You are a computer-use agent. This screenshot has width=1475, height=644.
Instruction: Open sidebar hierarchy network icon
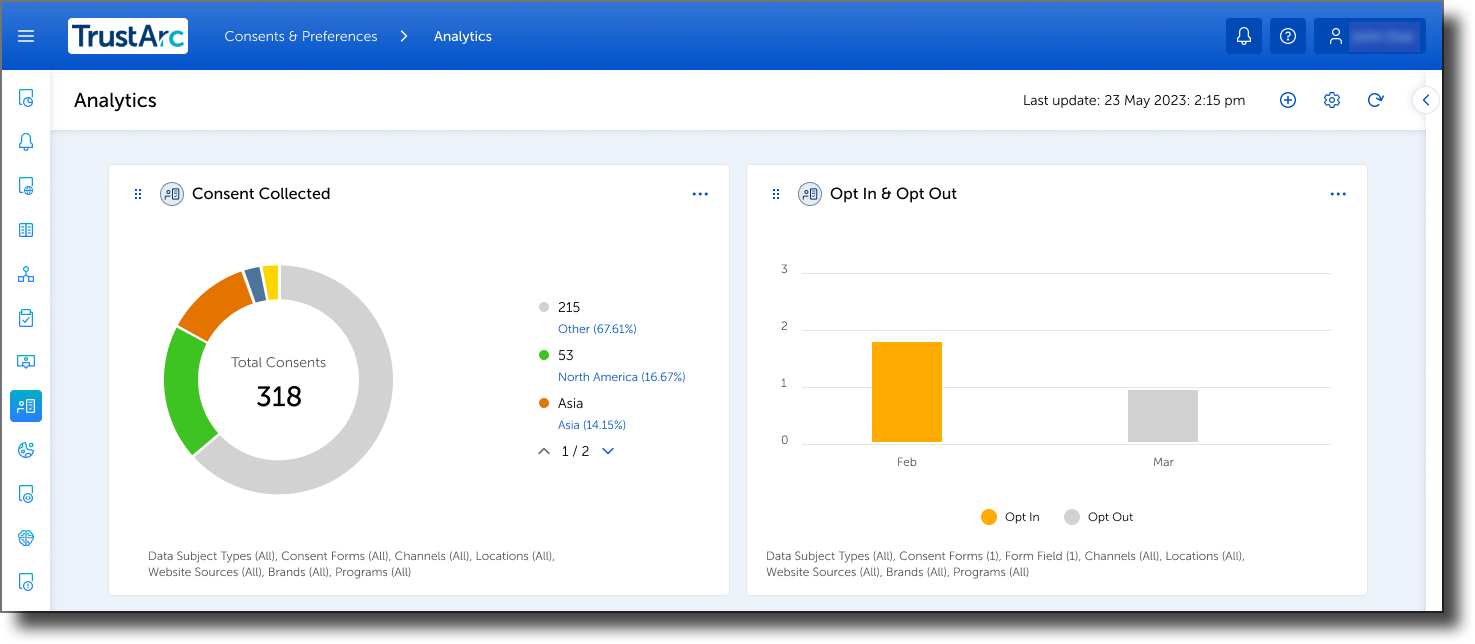pos(26,274)
